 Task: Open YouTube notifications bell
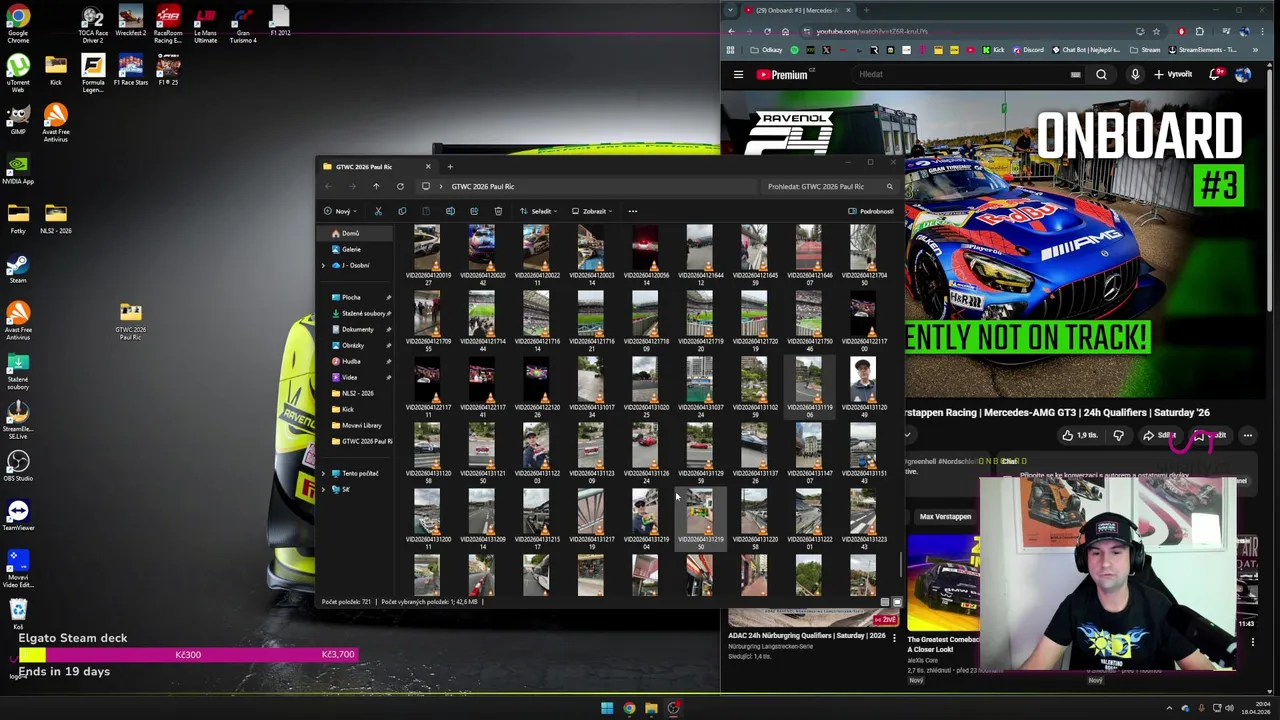[x=1215, y=74]
